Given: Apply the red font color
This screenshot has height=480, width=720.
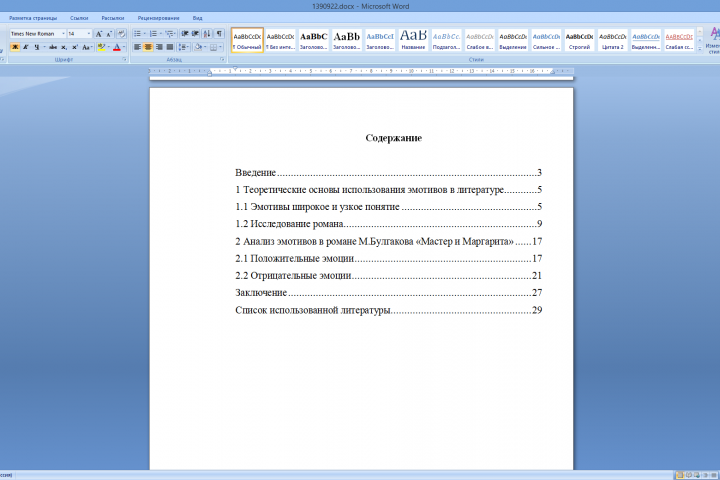Looking at the screenshot, I should (117, 47).
